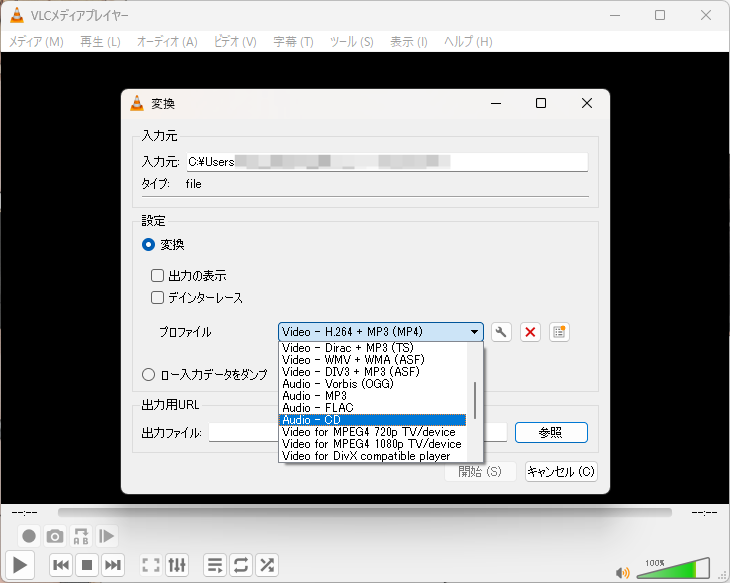This screenshot has width=730, height=583.
Task: Open ツール (S) menu
Action: coord(351,42)
